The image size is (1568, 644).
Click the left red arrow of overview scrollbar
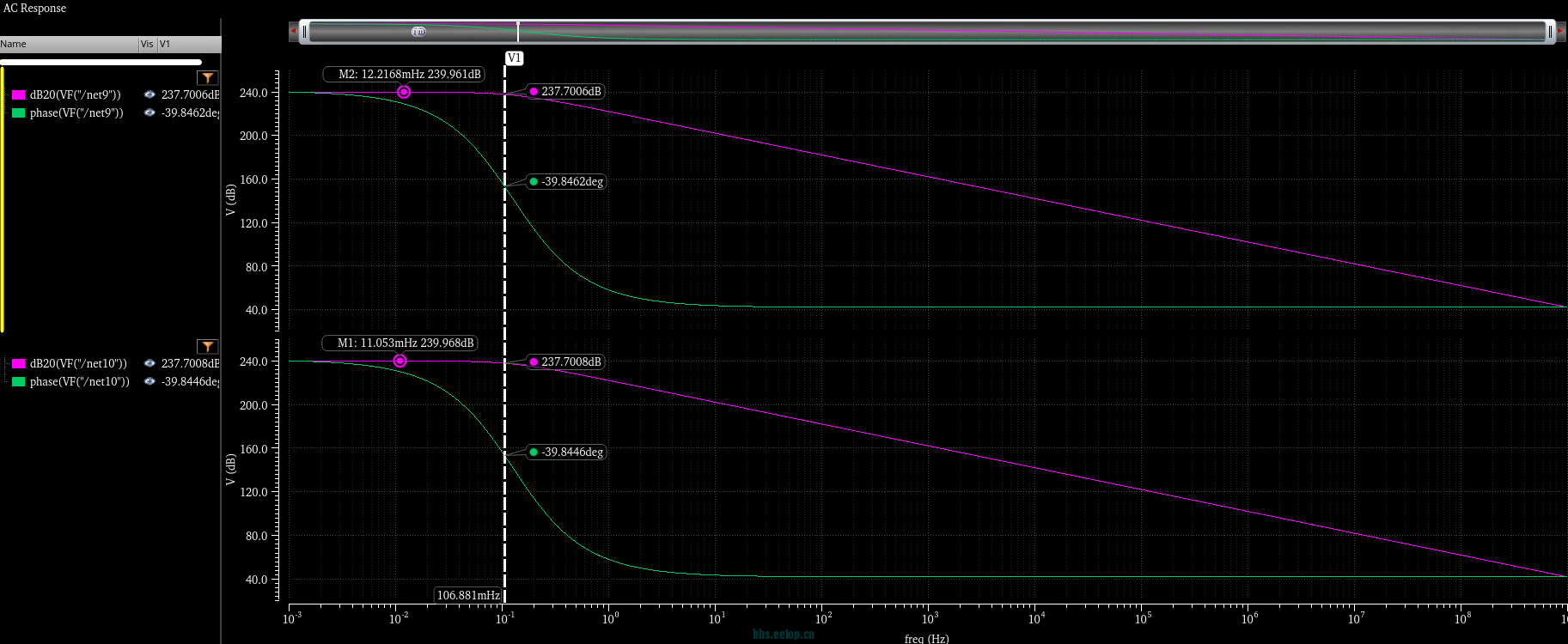293,32
